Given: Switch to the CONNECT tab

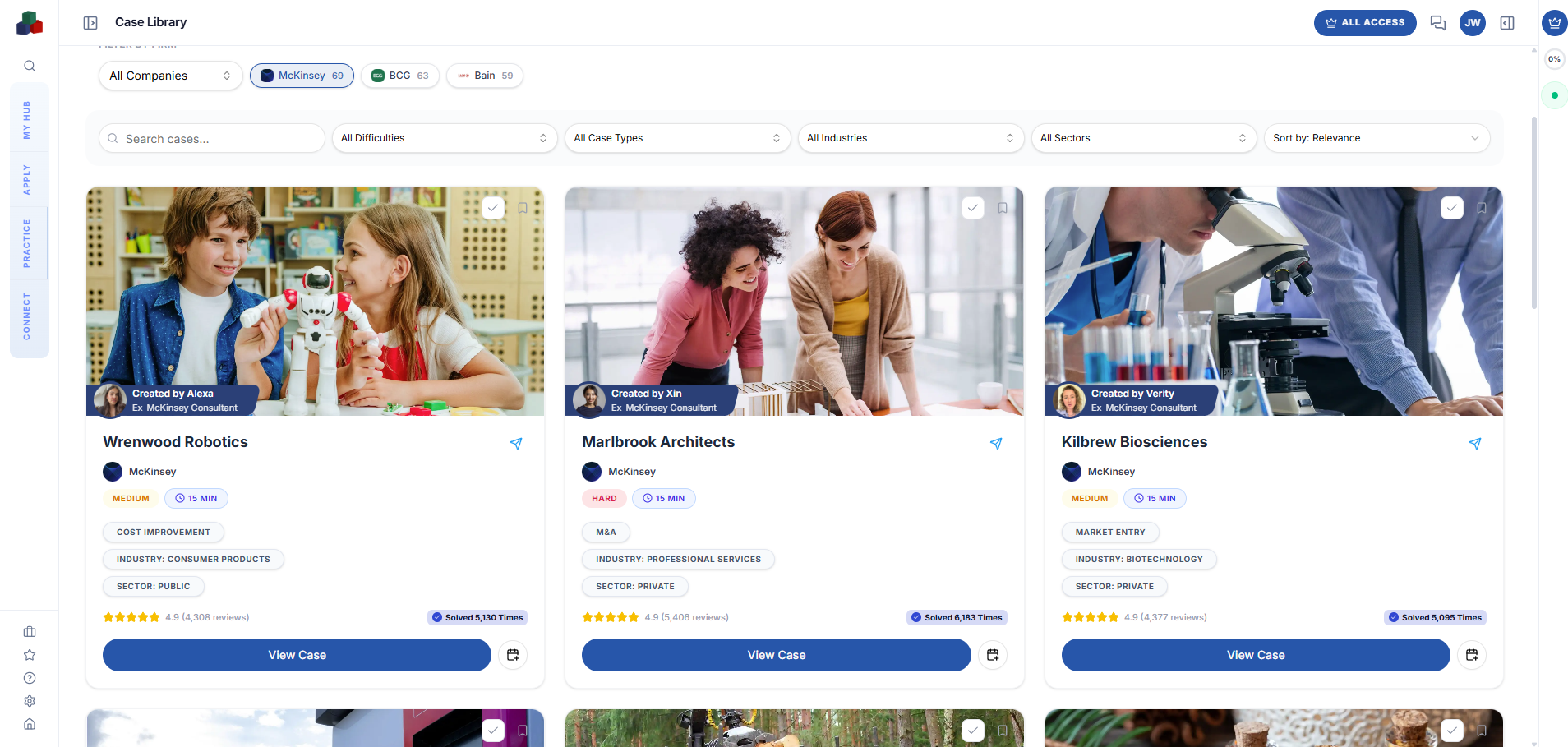Looking at the screenshot, I should point(27,316).
